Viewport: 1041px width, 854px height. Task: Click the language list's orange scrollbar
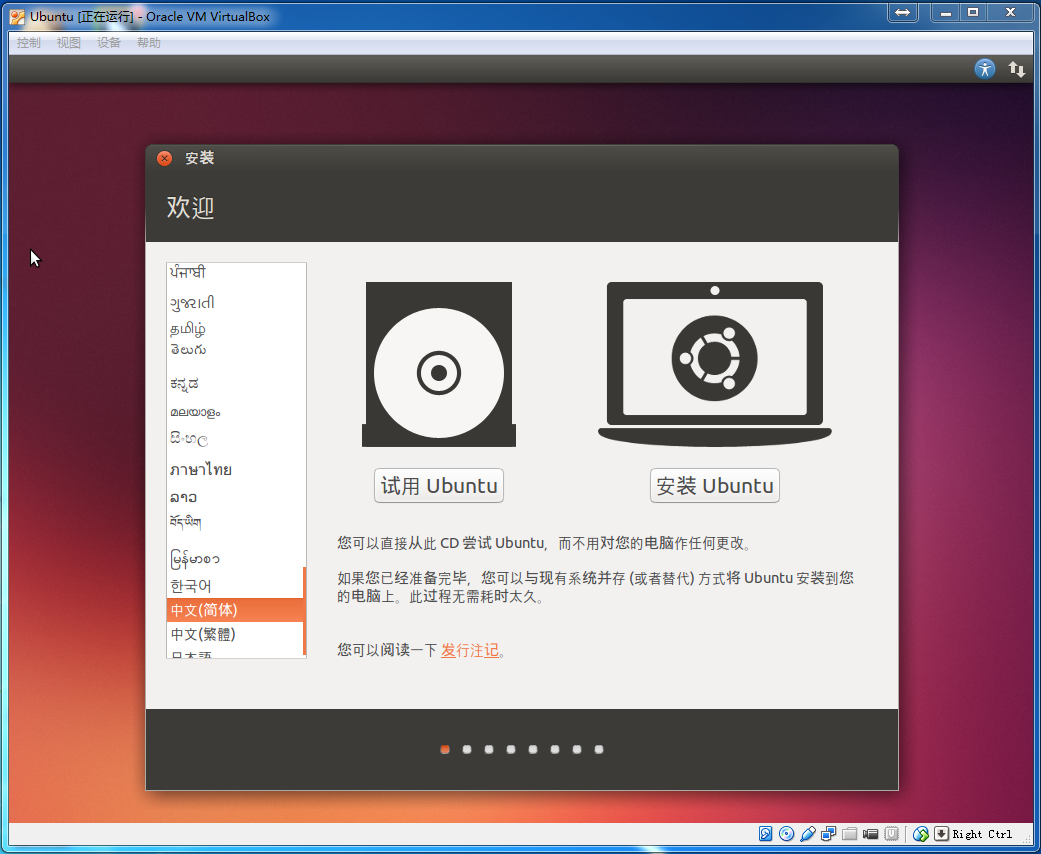click(x=304, y=611)
